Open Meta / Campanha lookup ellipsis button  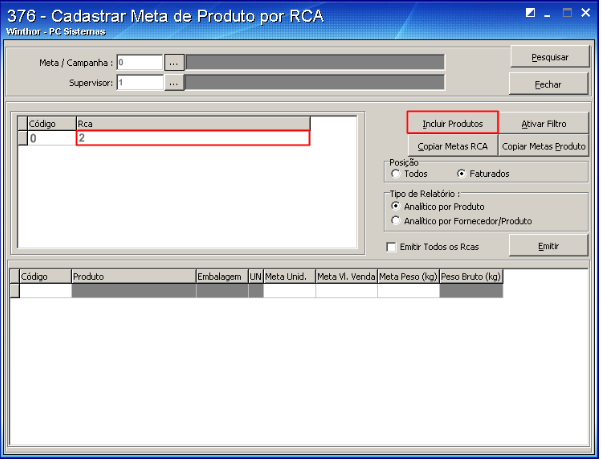click(174, 62)
